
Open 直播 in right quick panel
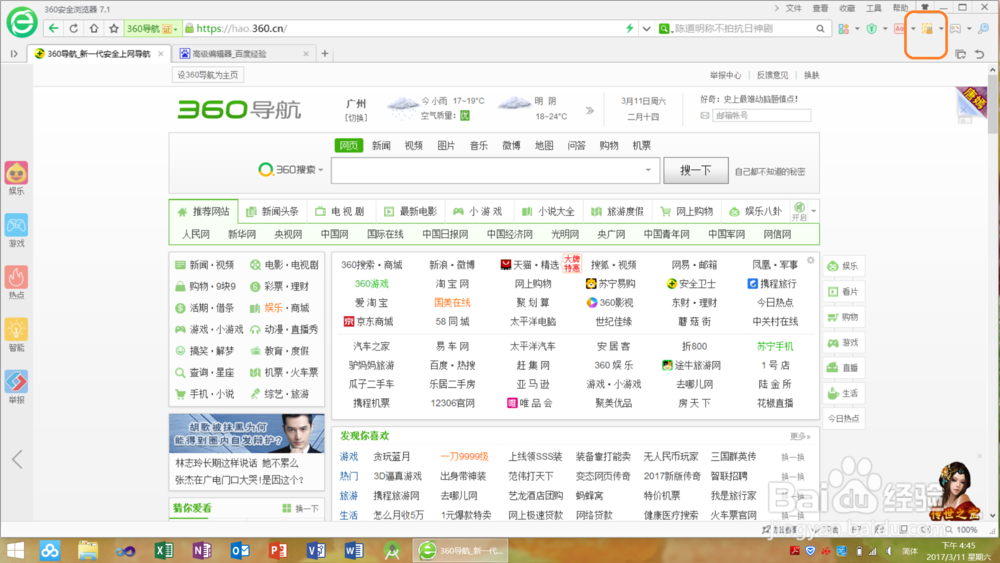pos(843,368)
